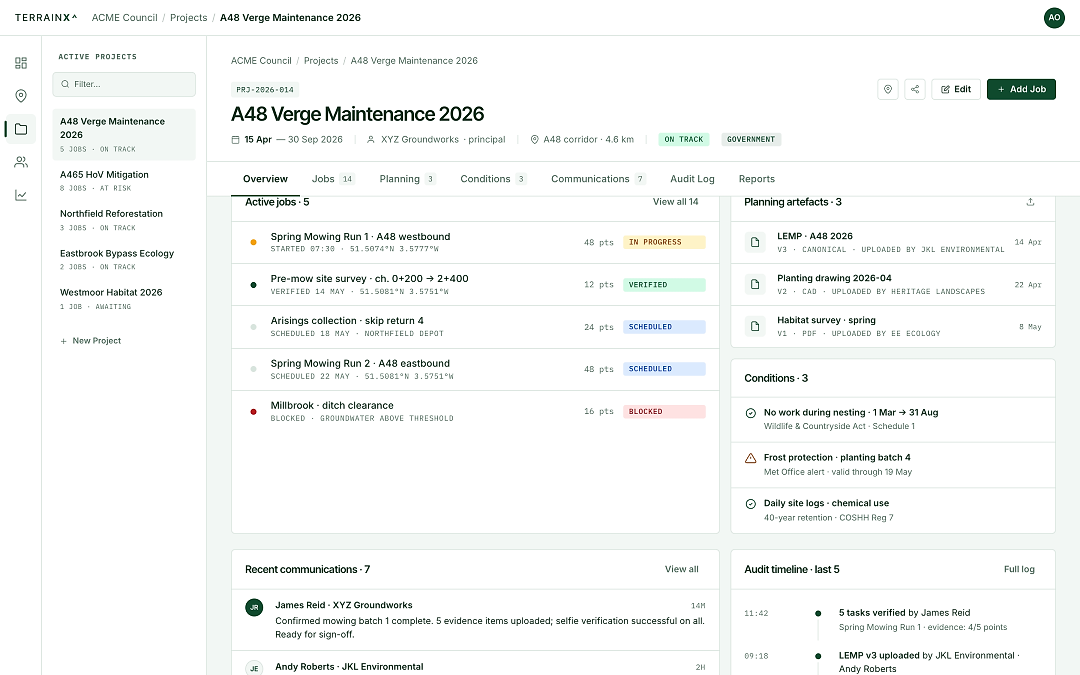Viewport: 1080px width, 675px height.
Task: Open the Conditions tab
Action: 493,179
